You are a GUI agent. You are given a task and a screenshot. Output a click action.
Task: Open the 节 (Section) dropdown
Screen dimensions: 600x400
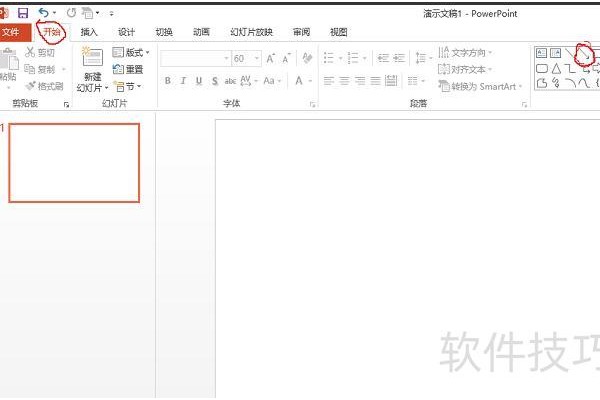coord(128,87)
